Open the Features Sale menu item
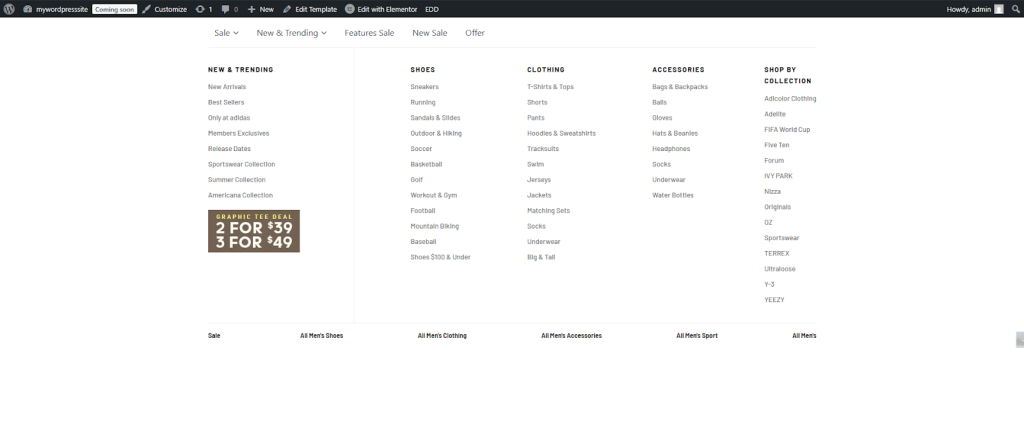1024x434 pixels. (369, 33)
